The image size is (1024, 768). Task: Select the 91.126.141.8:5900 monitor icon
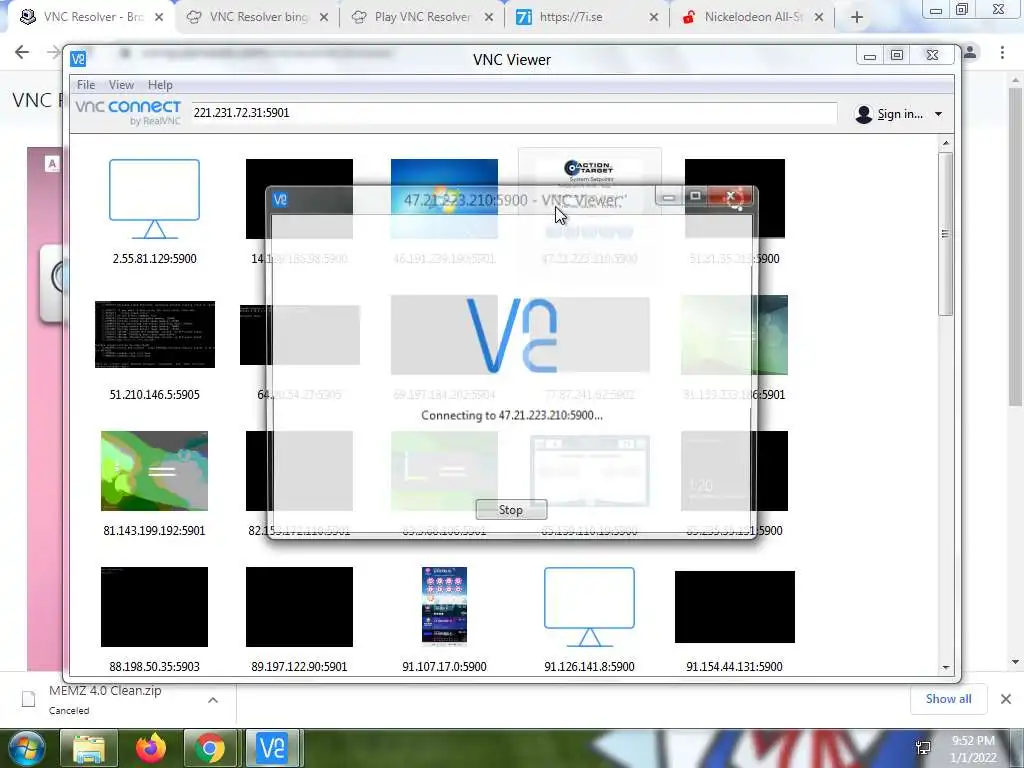589,607
